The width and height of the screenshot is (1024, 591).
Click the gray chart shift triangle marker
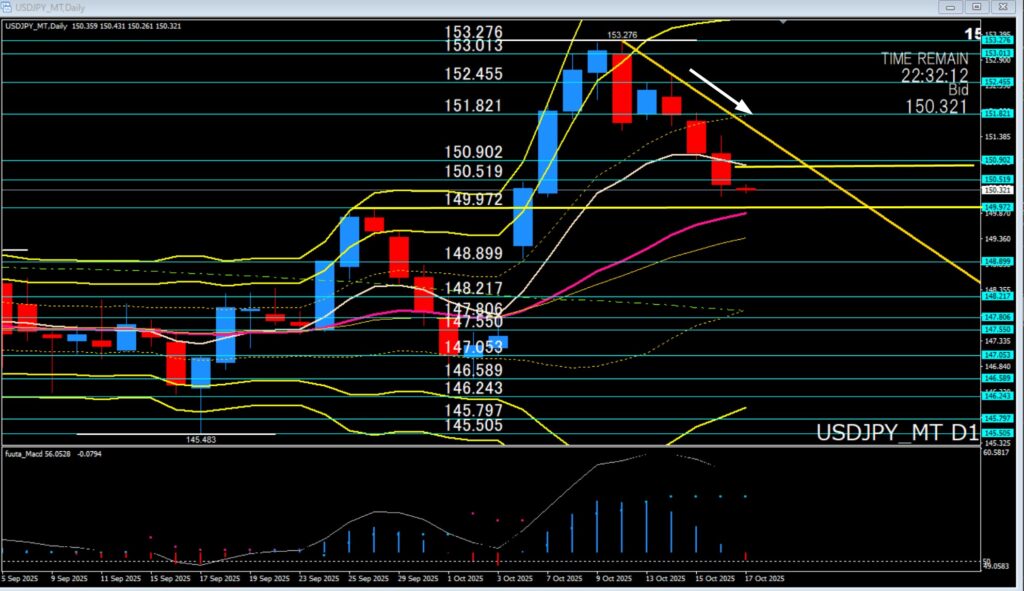click(785, 20)
